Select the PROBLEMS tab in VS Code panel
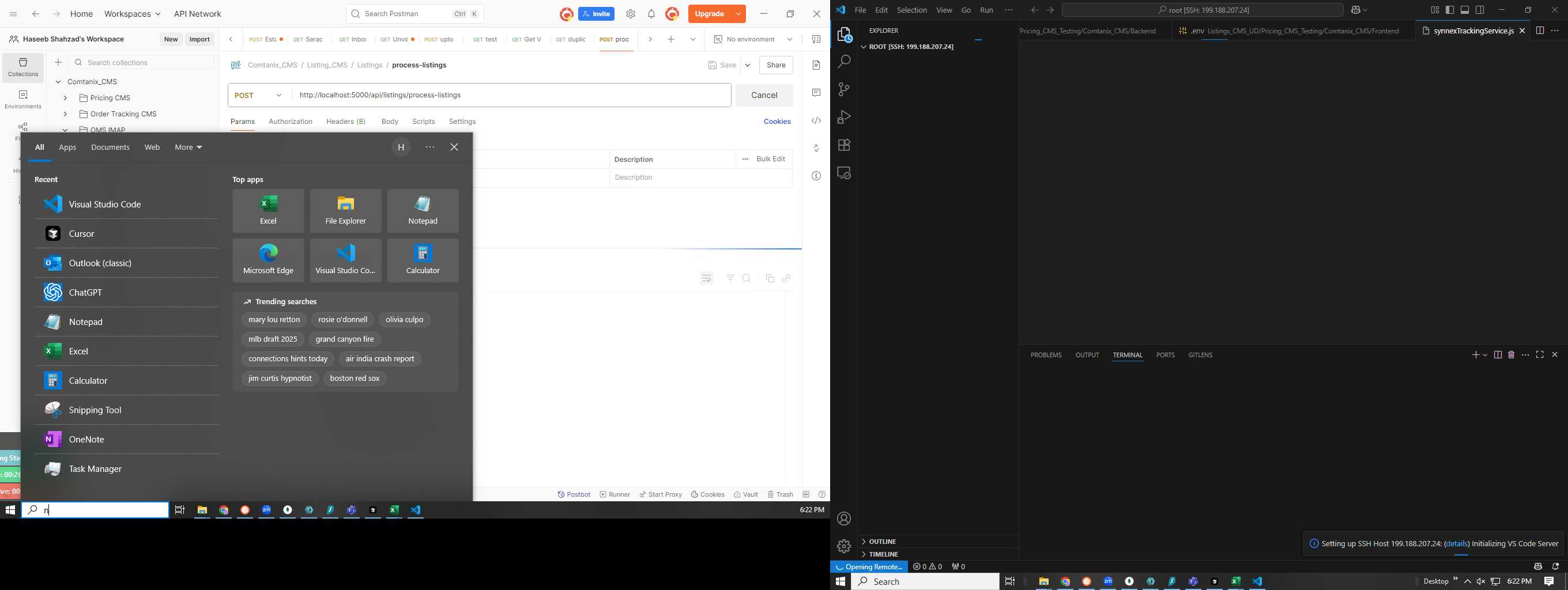This screenshot has height=590, width=1568. [1046, 355]
